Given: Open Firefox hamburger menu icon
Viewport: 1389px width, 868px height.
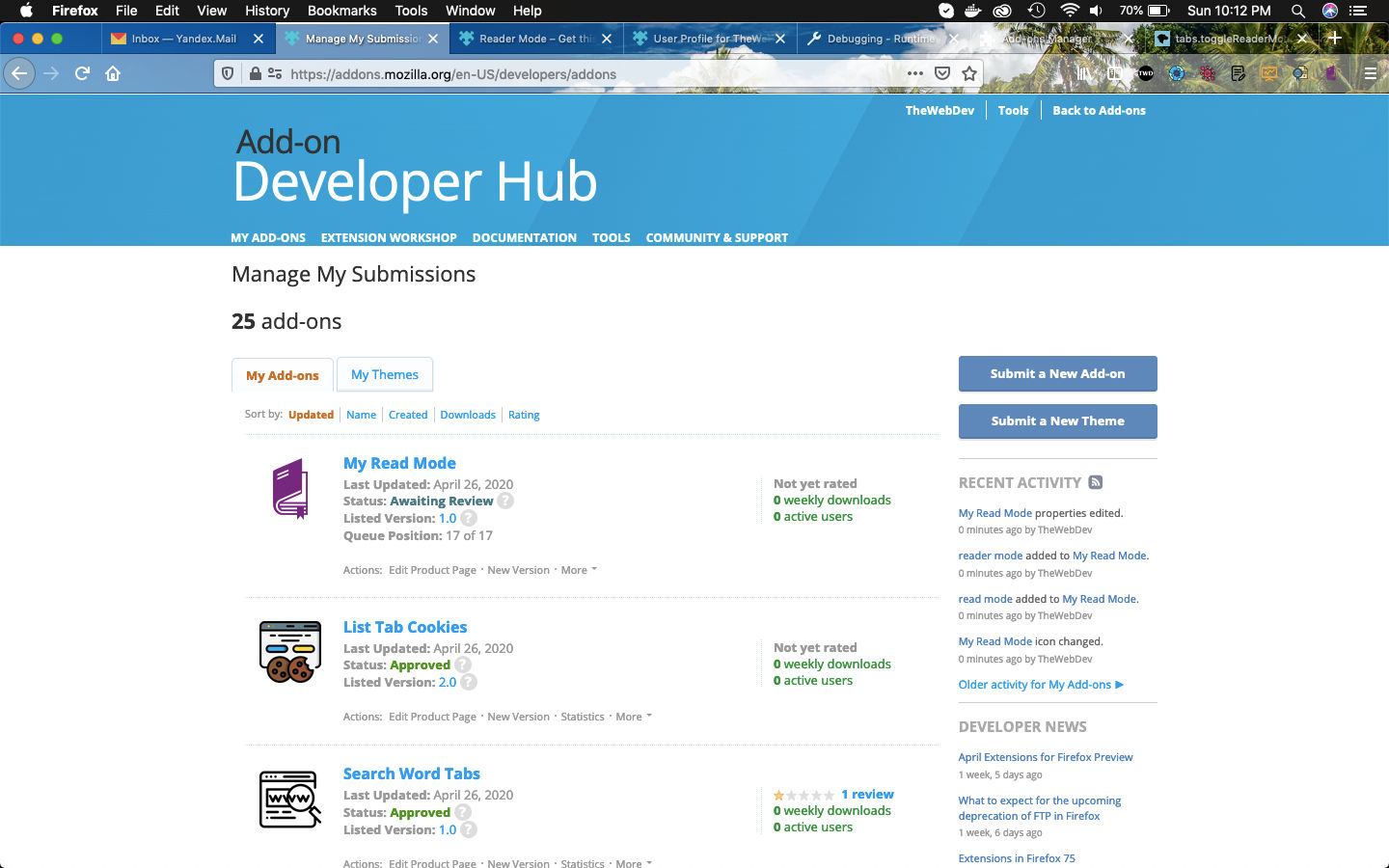Looking at the screenshot, I should point(1370,73).
